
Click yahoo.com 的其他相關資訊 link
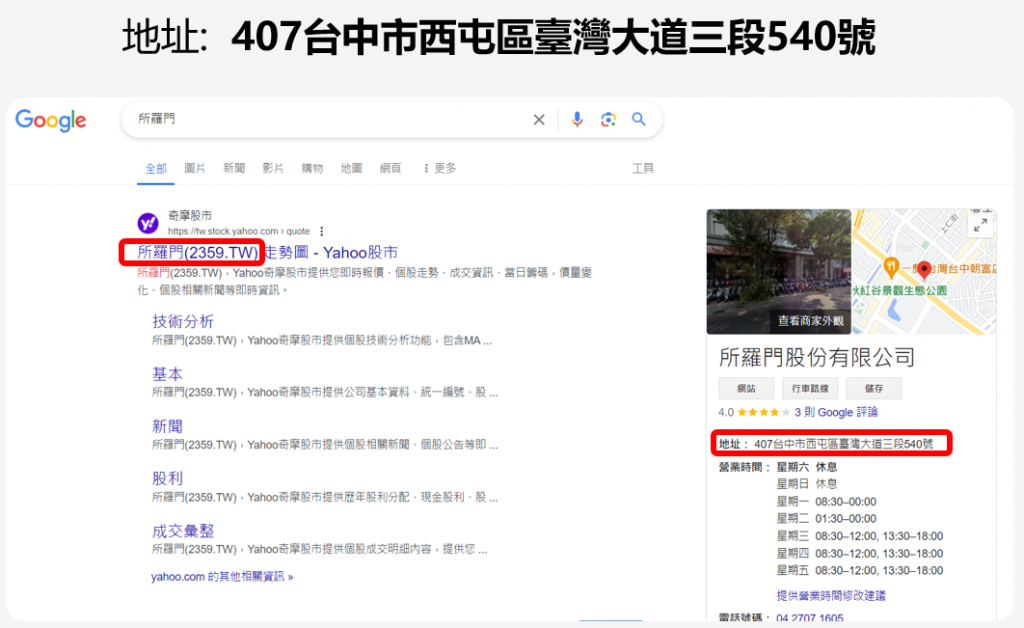click(x=222, y=576)
